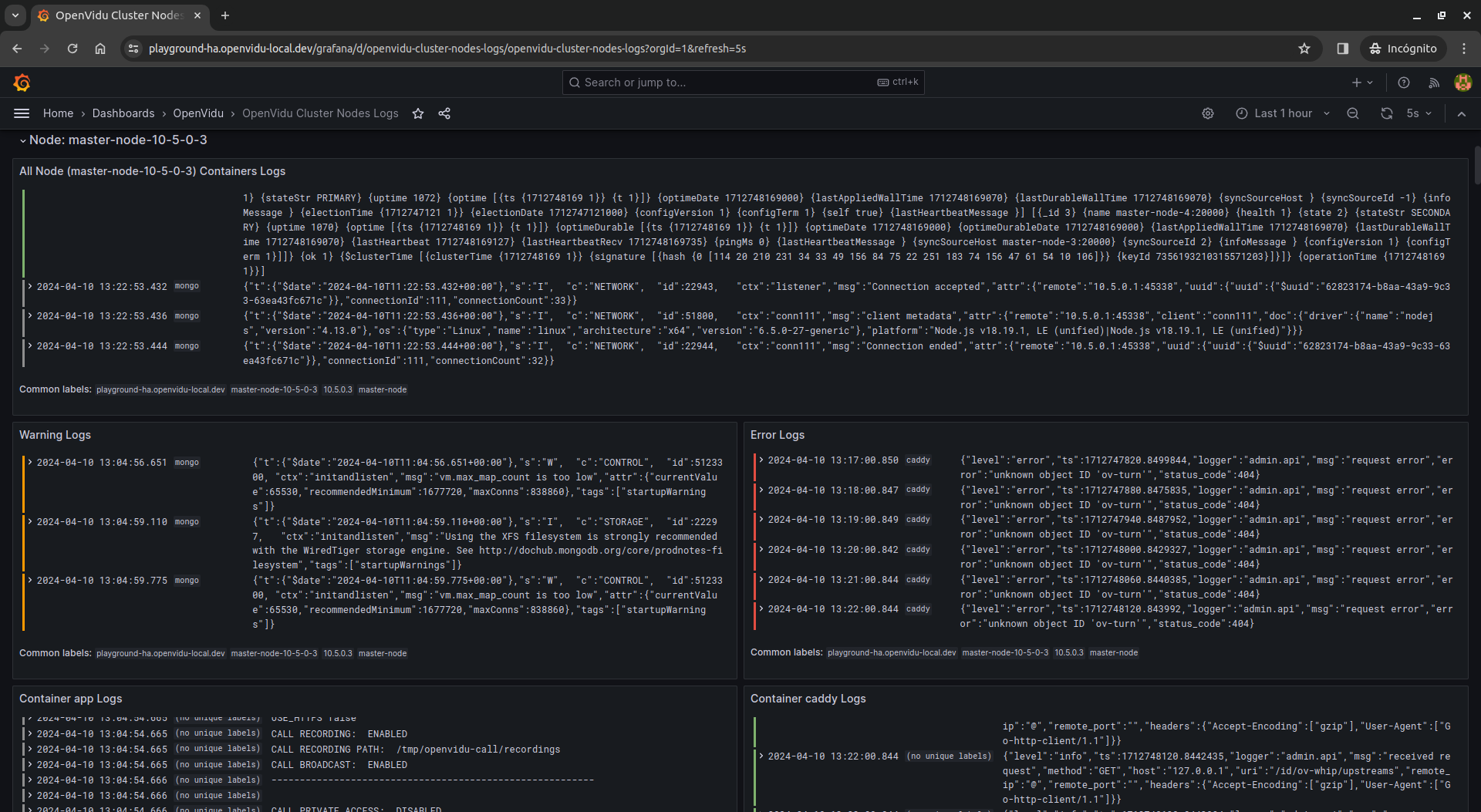
Task: Open the 5s refresh interval dropdown
Action: [1419, 113]
